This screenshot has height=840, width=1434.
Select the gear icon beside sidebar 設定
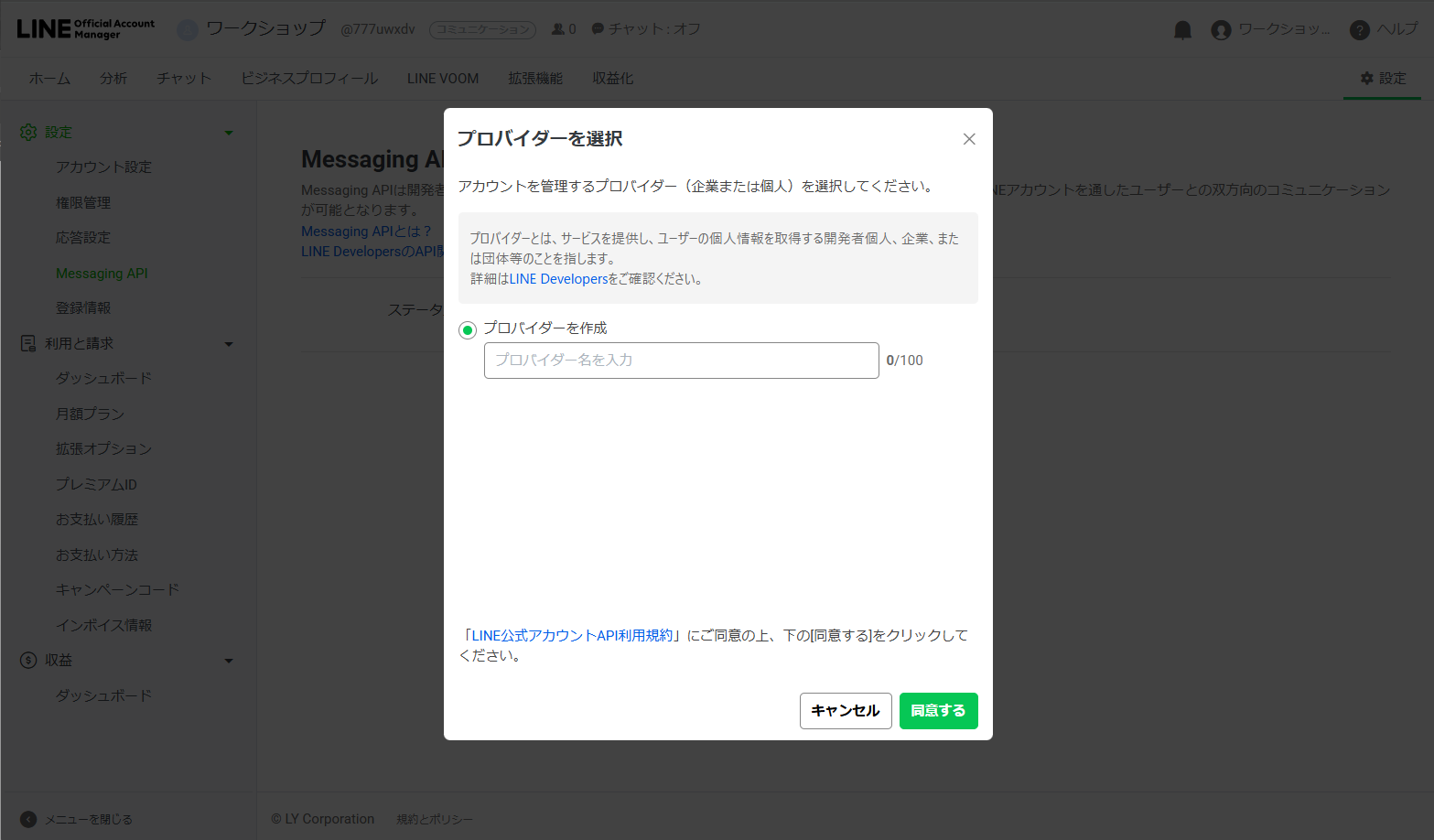[x=27, y=131]
